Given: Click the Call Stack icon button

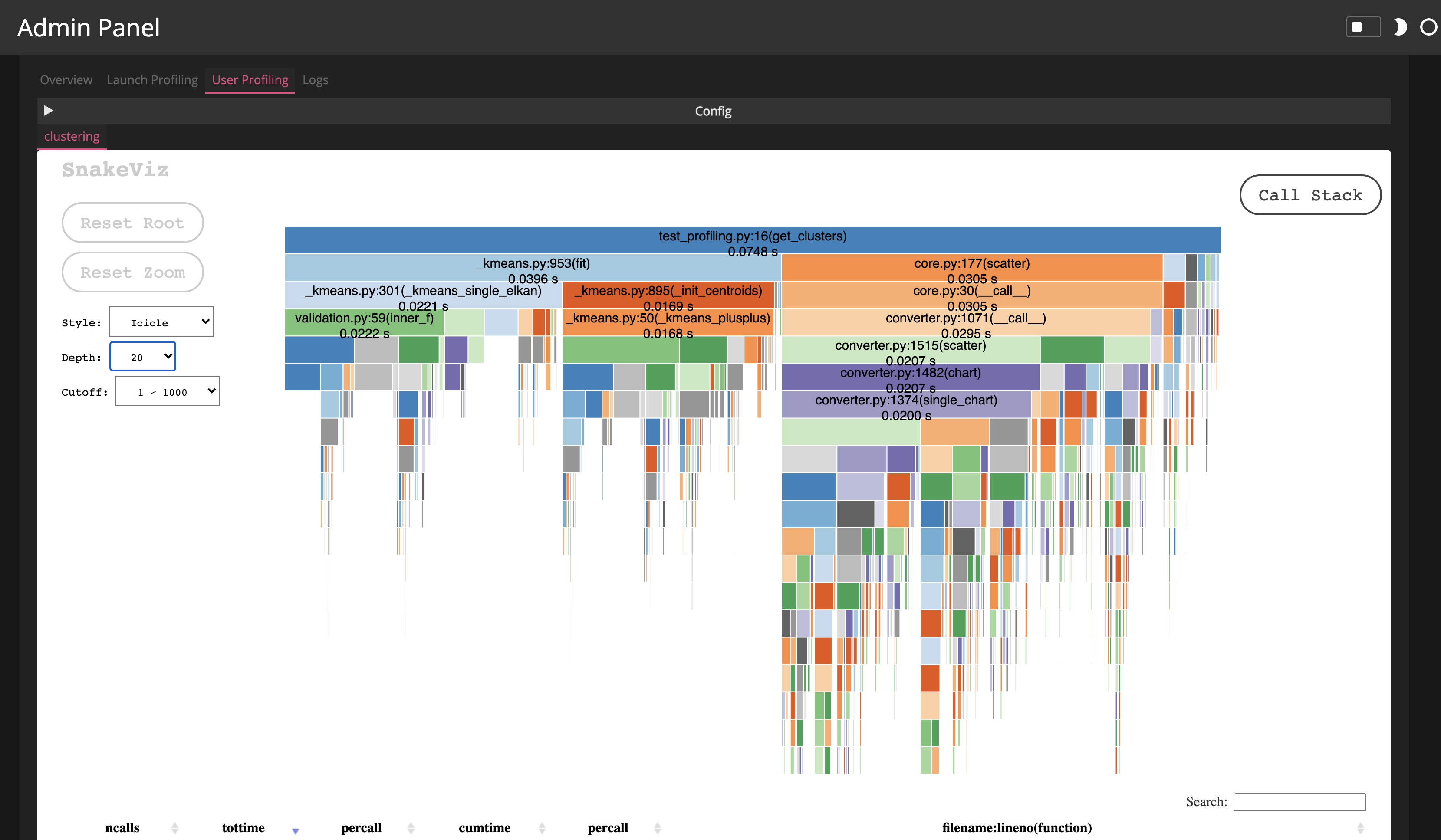Looking at the screenshot, I should tap(1310, 195).
